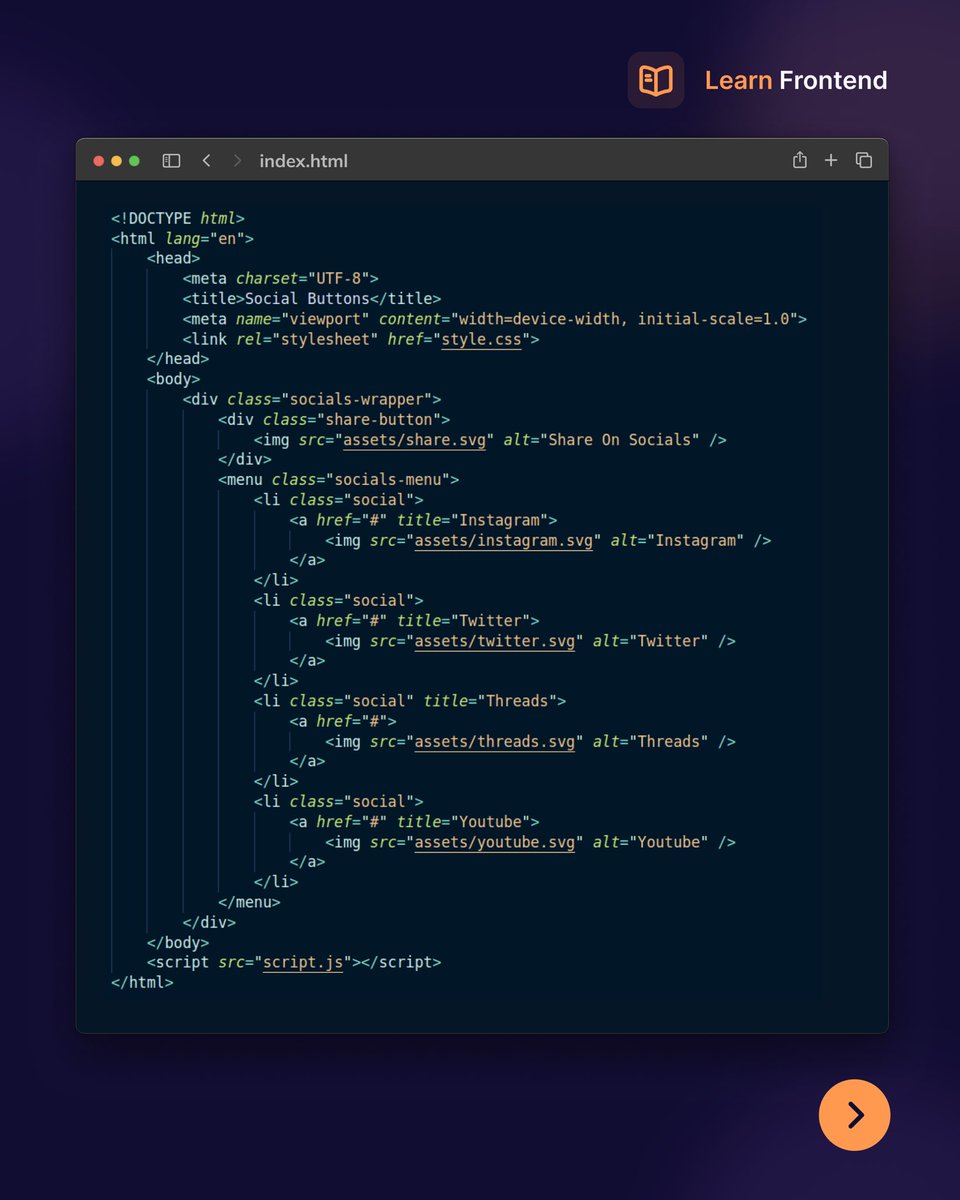This screenshot has height=1200, width=960.
Task: Click the assets/share.svg link
Action: click(x=414, y=439)
